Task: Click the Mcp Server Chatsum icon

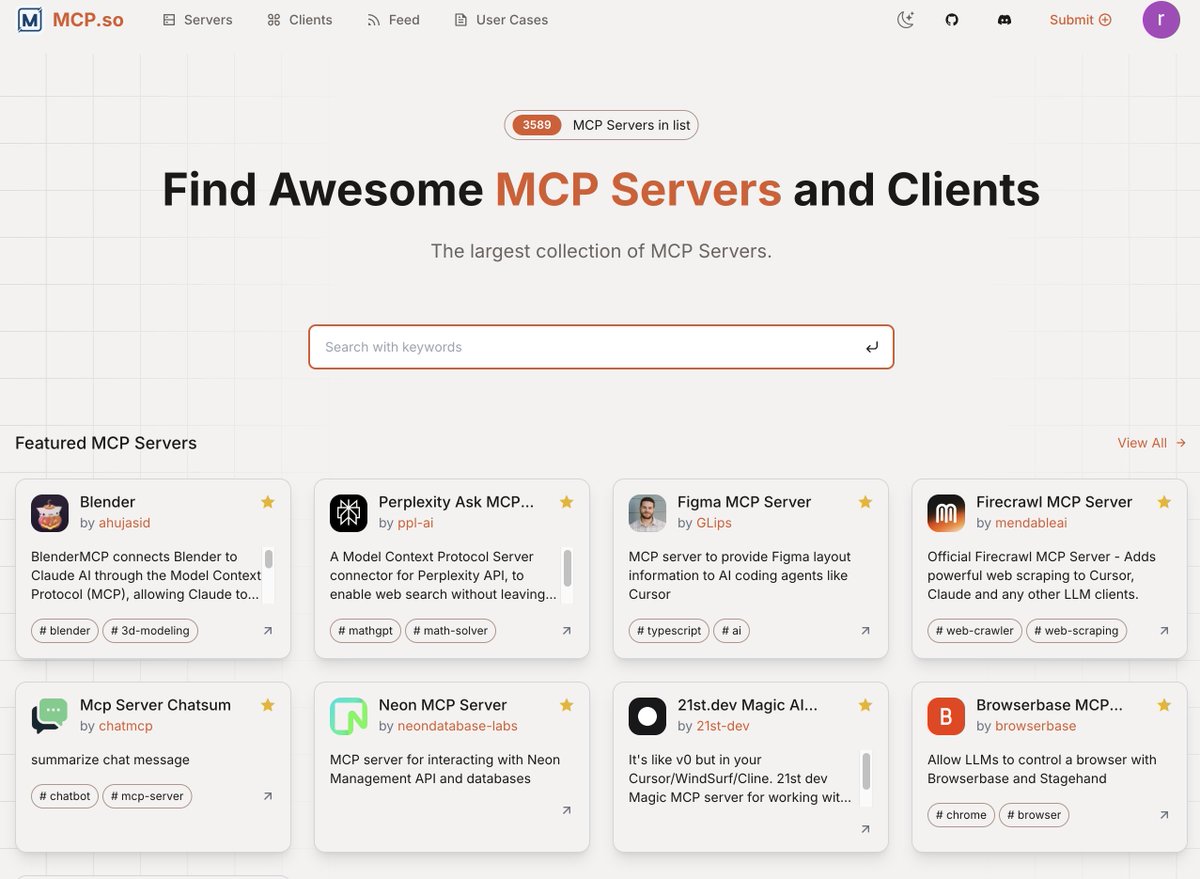Action: point(50,716)
